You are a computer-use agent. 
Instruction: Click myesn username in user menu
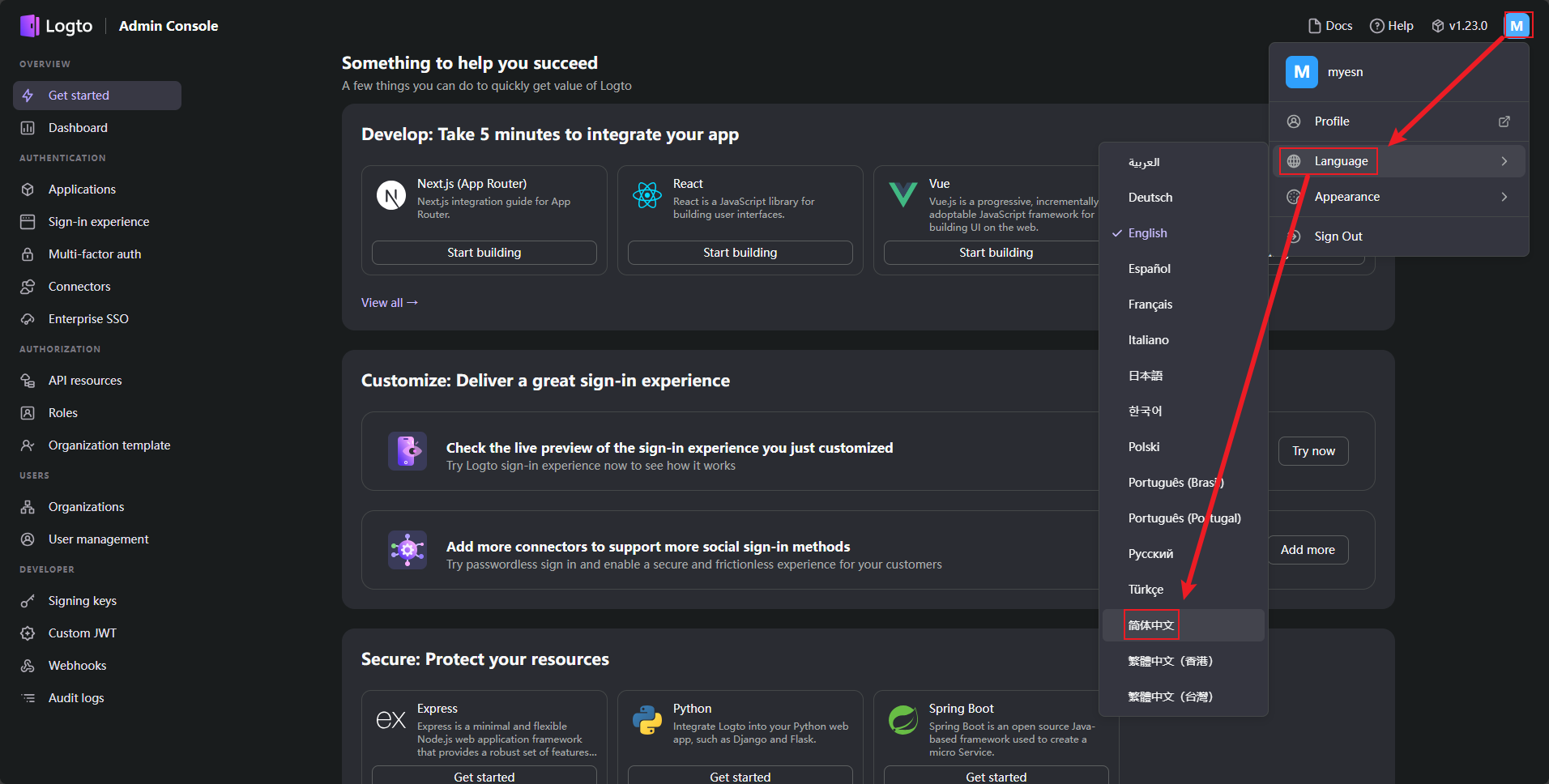tap(1345, 72)
